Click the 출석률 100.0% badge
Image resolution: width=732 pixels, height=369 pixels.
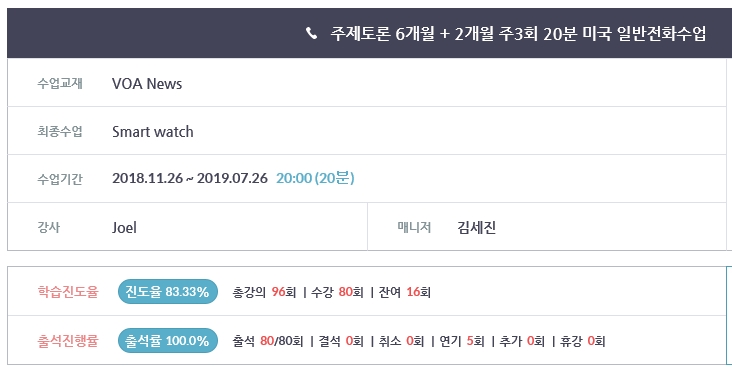[x=168, y=341]
